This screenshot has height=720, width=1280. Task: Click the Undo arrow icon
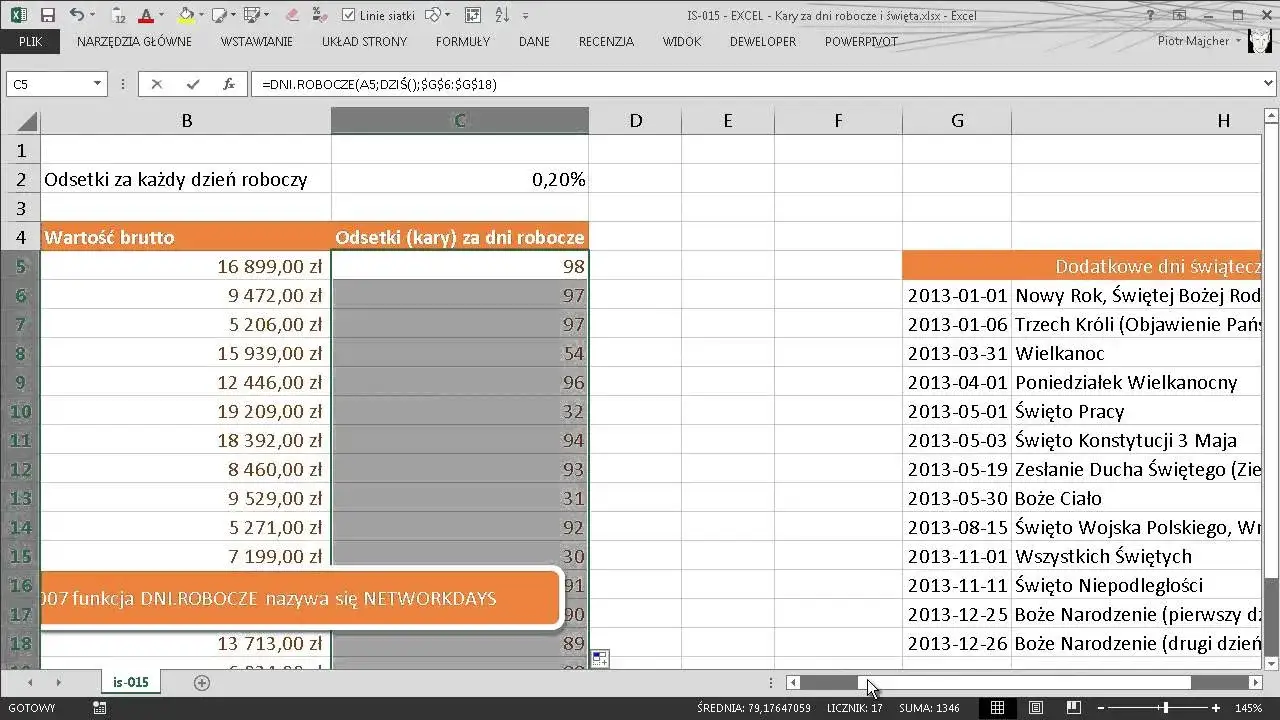coord(77,15)
